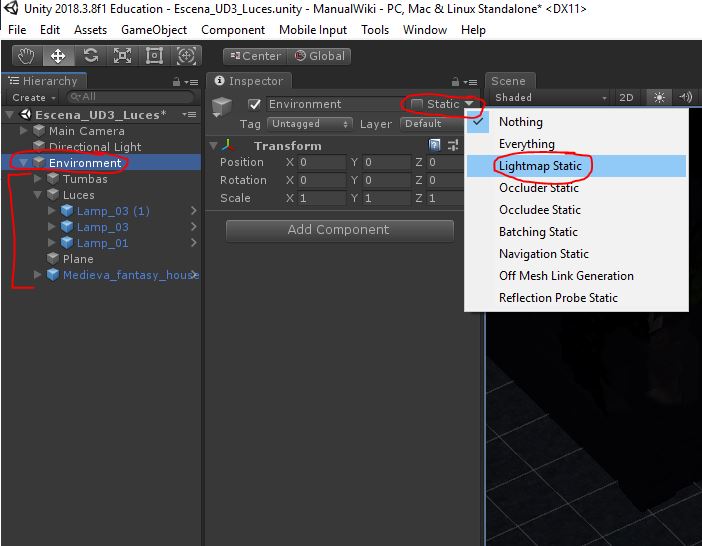702x546 pixels.
Task: Select the Rotate tool
Action: pos(90,56)
